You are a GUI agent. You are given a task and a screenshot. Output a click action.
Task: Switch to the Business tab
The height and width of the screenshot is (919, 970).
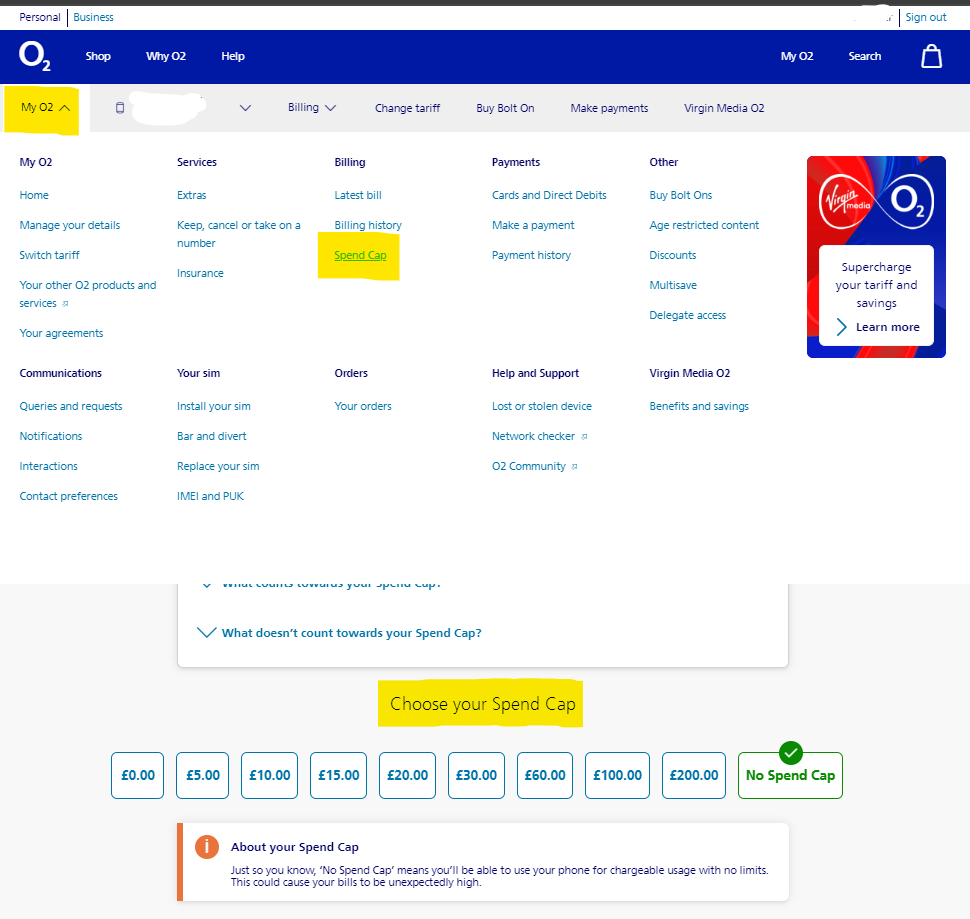pyautogui.click(x=93, y=17)
